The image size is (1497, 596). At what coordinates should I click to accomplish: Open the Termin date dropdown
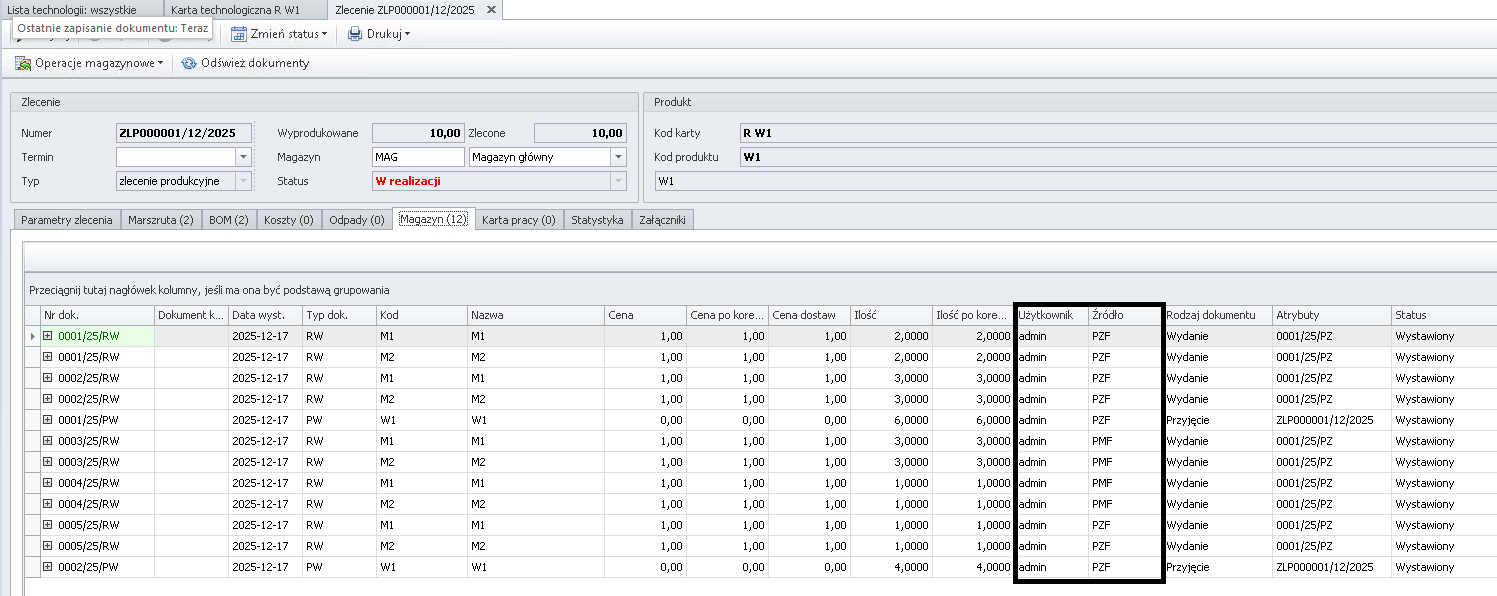point(242,157)
